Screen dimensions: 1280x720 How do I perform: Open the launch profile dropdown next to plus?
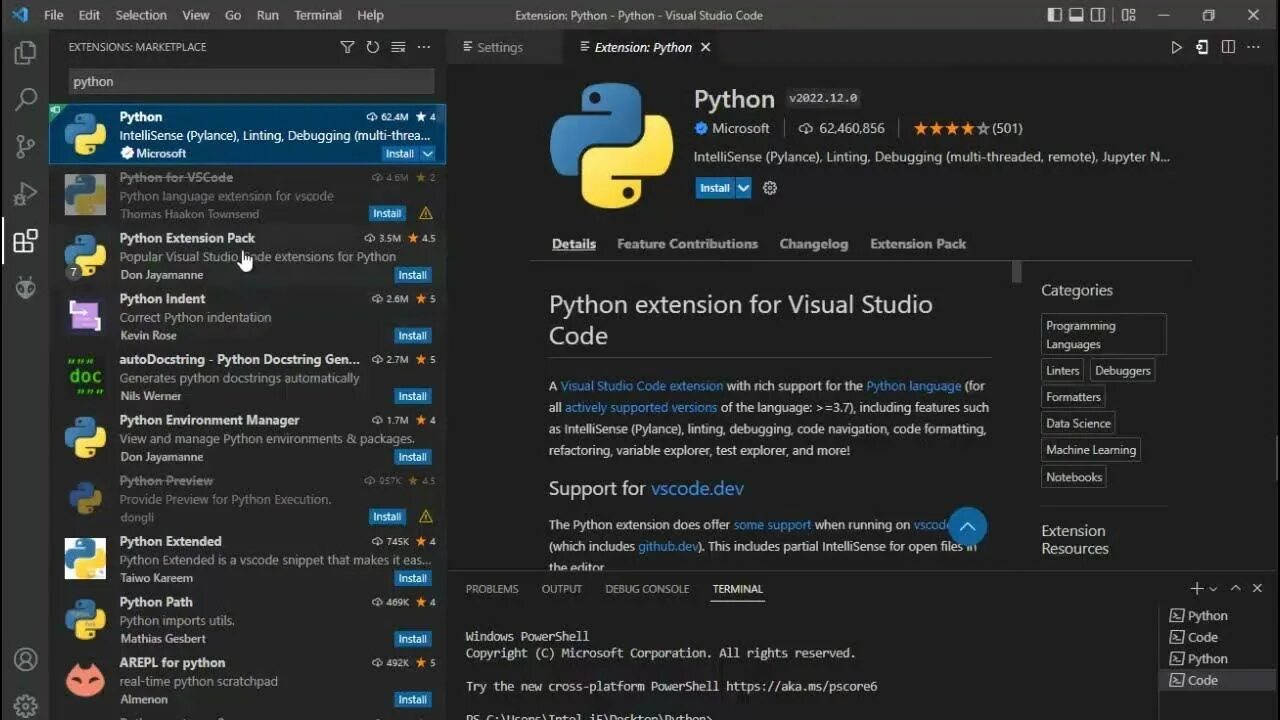[x=1213, y=590]
